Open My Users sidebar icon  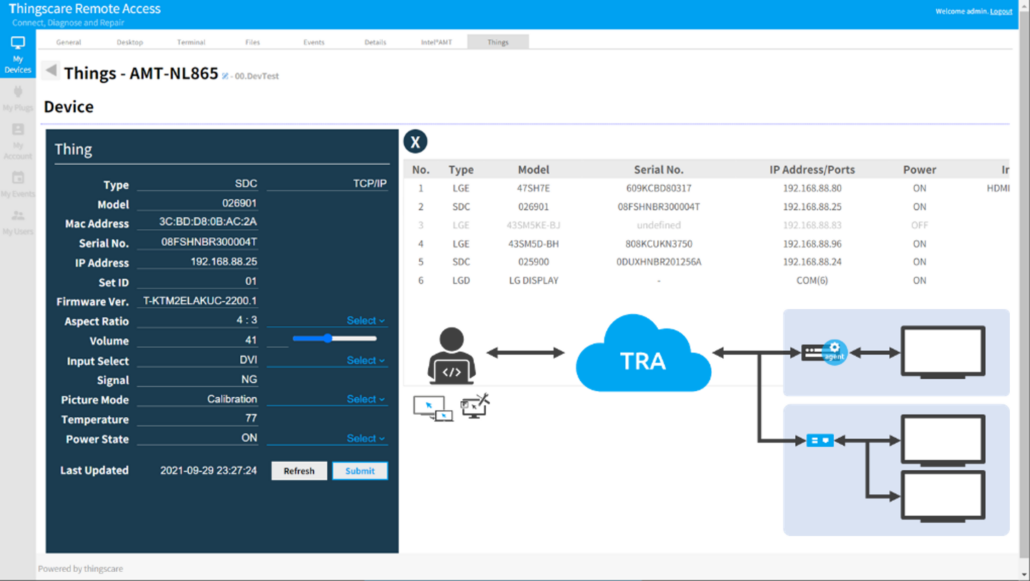18,222
